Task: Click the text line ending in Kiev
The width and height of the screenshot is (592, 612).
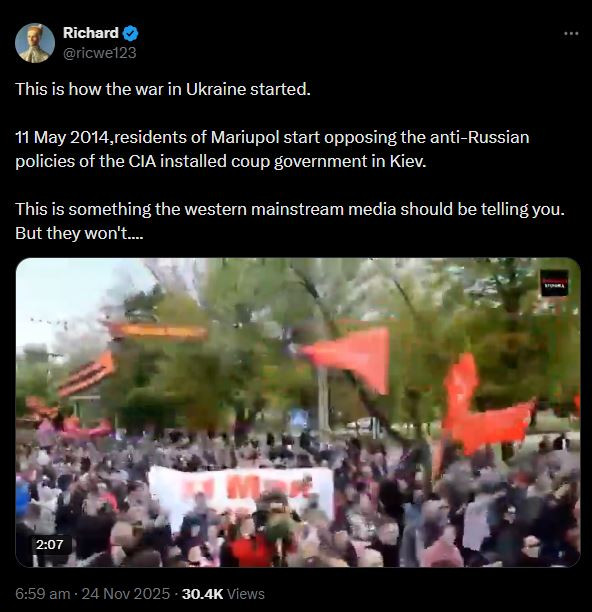Action: [x=221, y=161]
